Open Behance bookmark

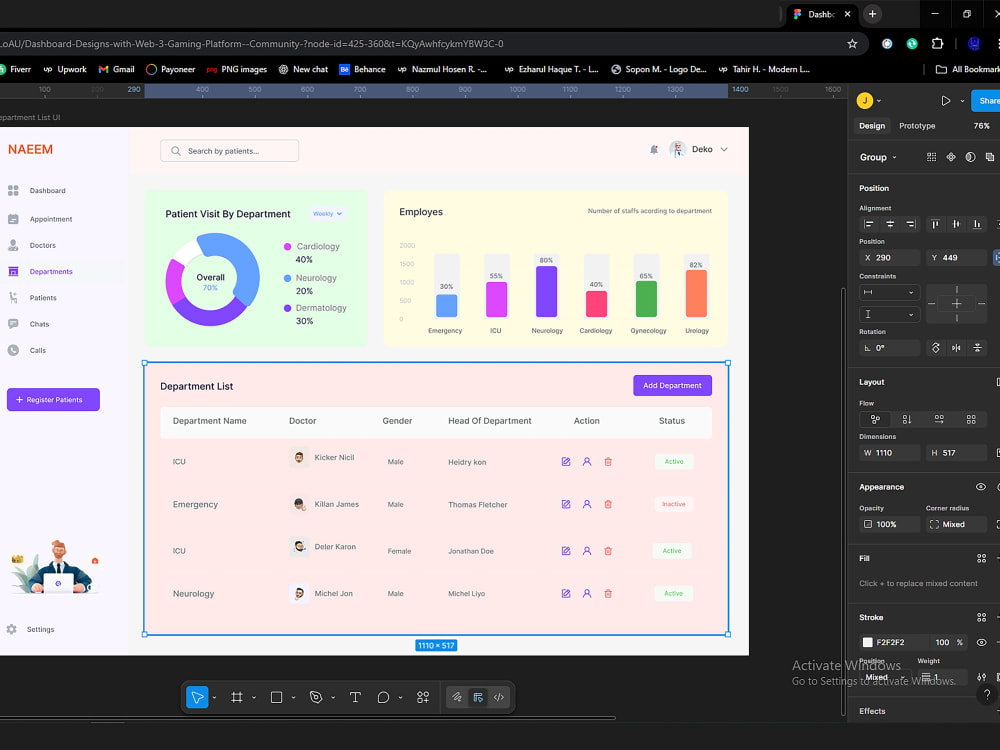point(362,70)
